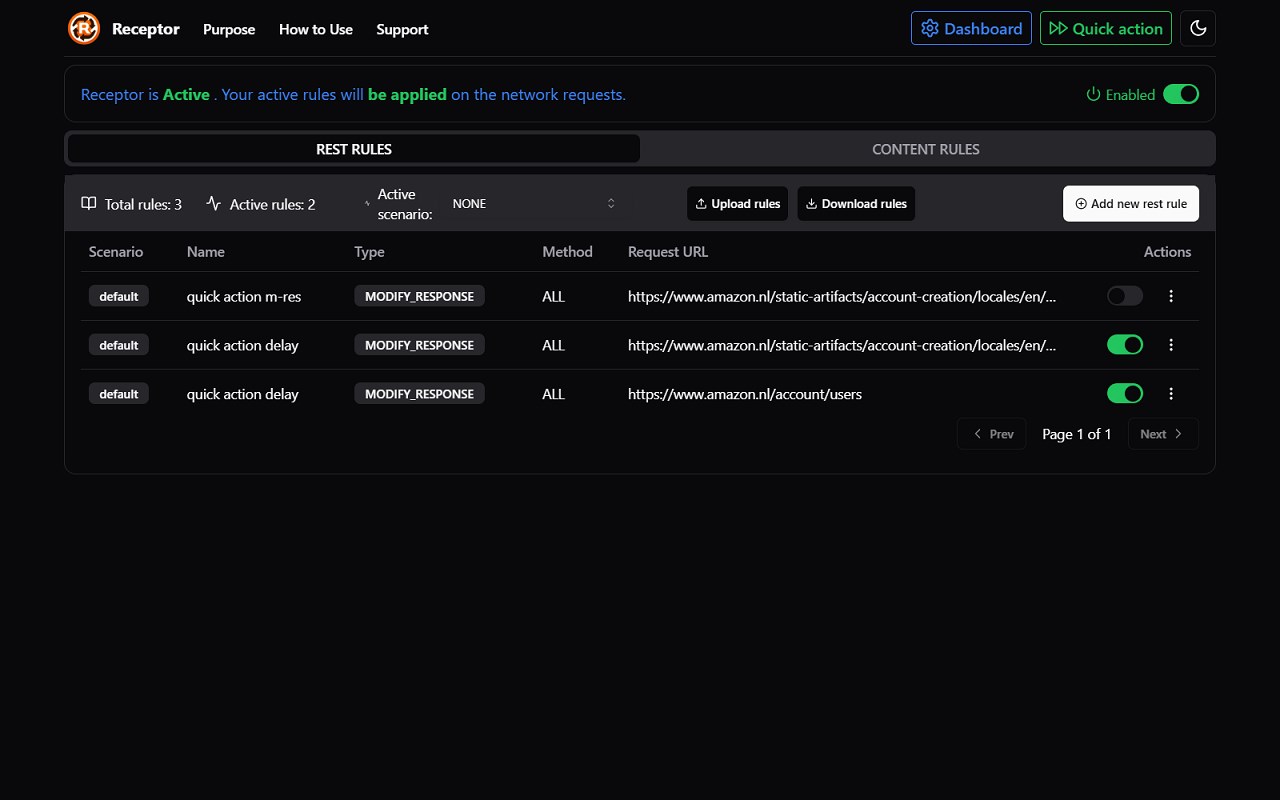
Task: Click the Quick action button
Action: click(1106, 29)
